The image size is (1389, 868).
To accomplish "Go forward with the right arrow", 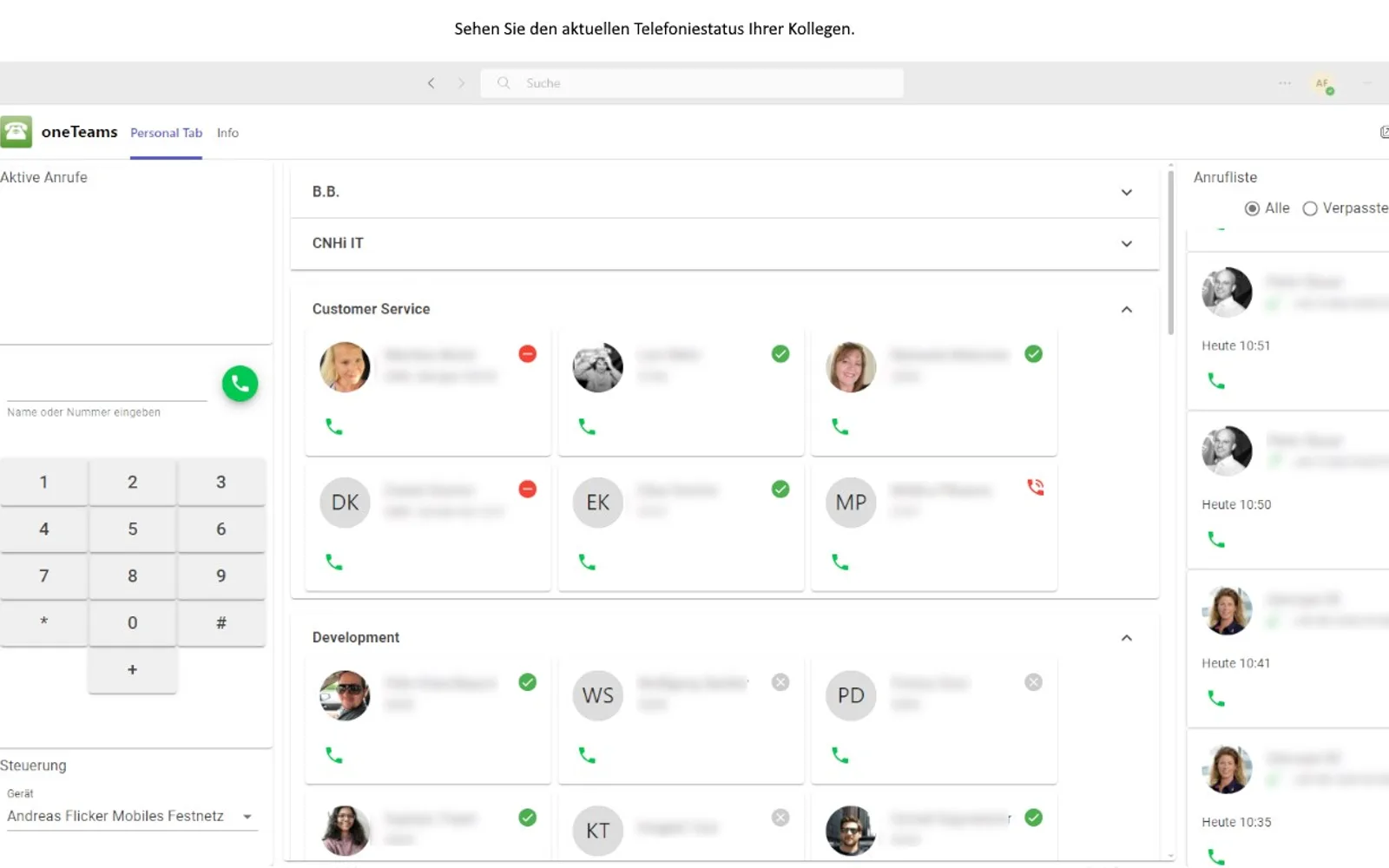I will [461, 83].
